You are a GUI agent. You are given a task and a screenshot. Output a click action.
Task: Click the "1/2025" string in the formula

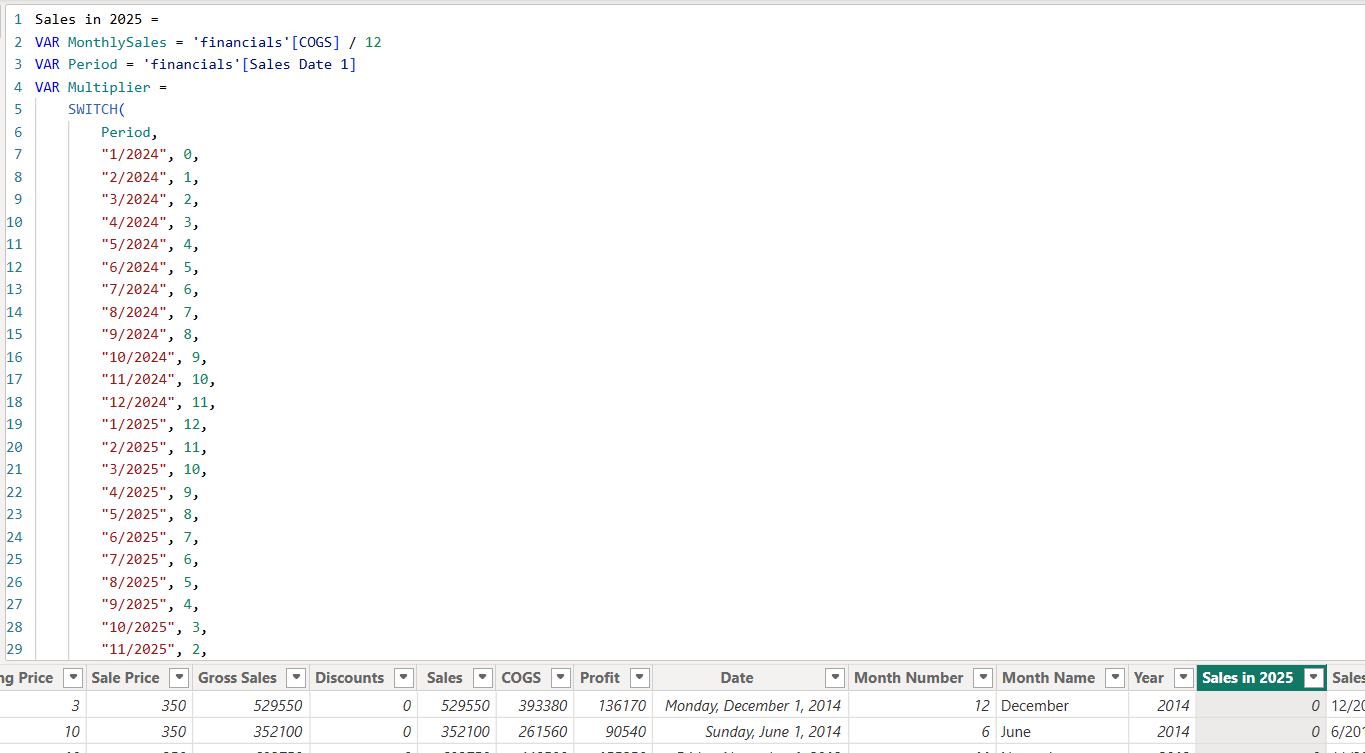134,424
